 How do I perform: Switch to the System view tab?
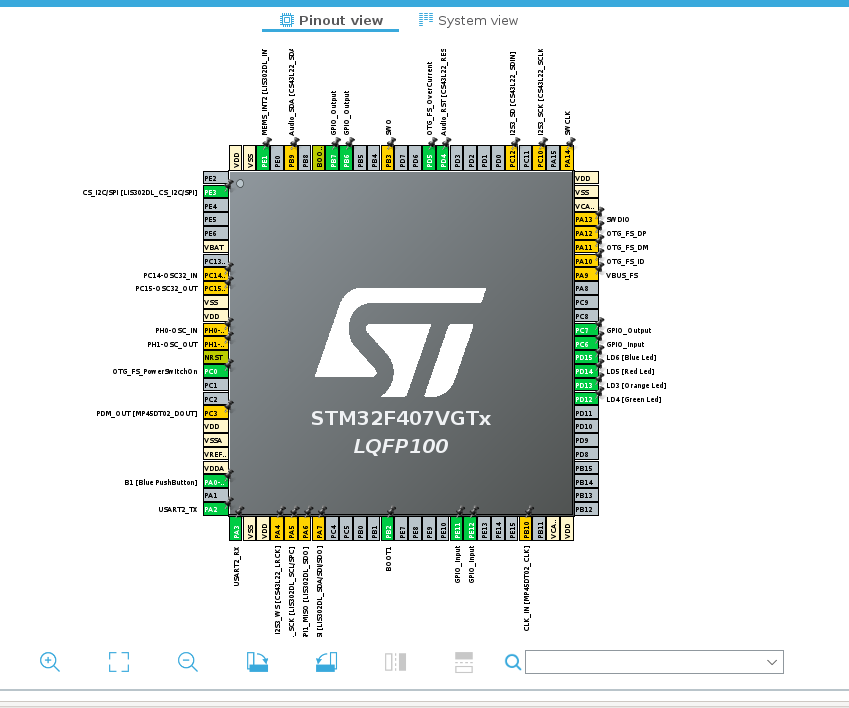point(468,19)
